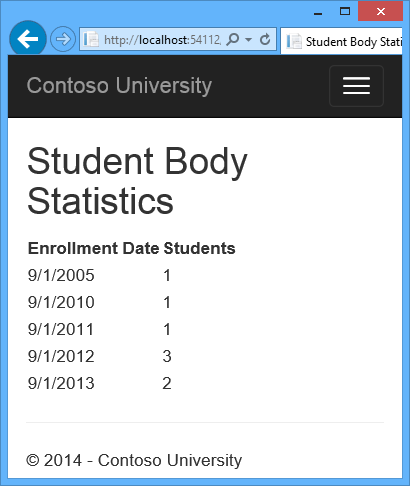Click the student count 3 cell

click(x=167, y=356)
